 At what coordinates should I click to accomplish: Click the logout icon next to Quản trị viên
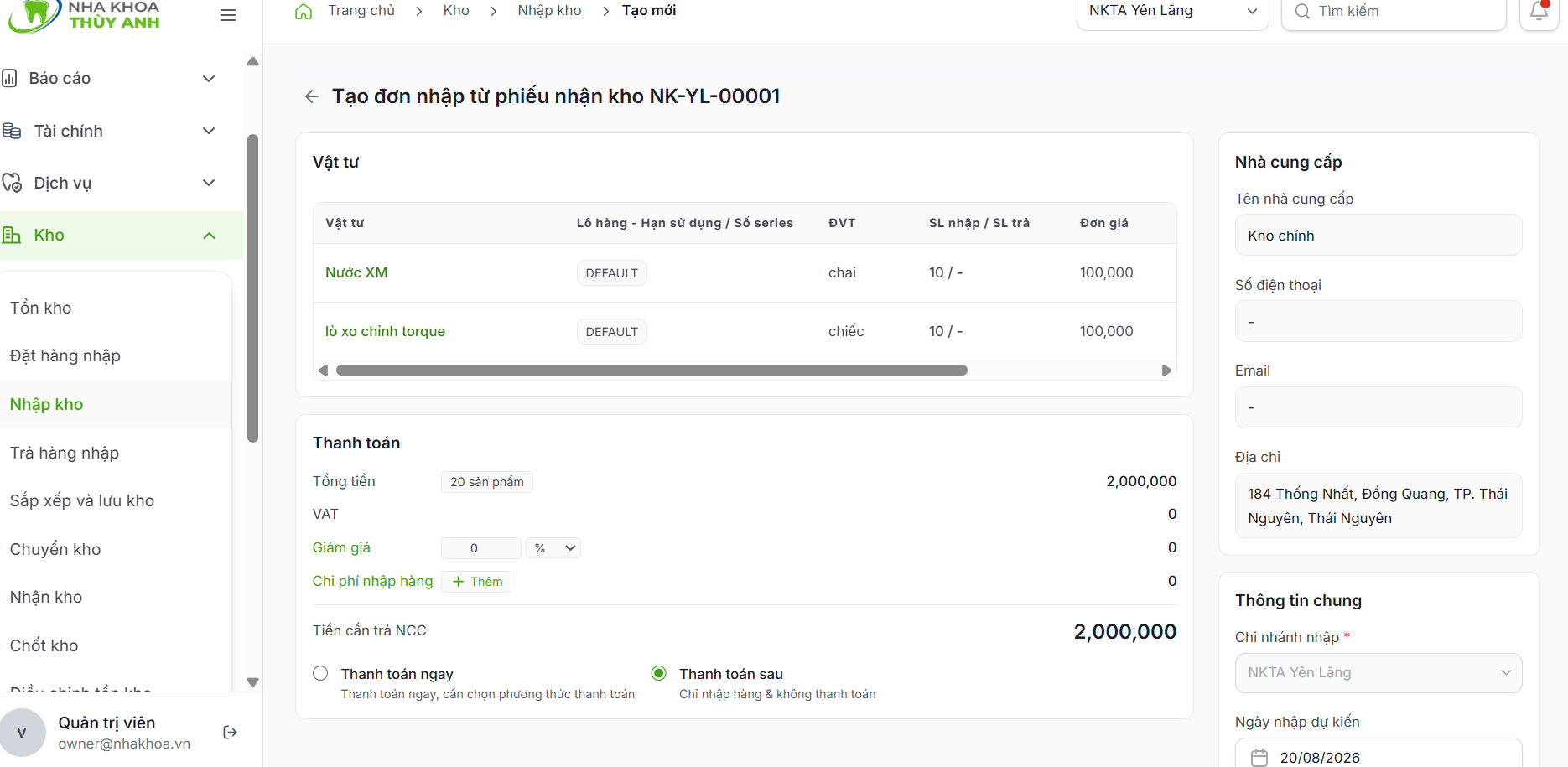coord(231,733)
